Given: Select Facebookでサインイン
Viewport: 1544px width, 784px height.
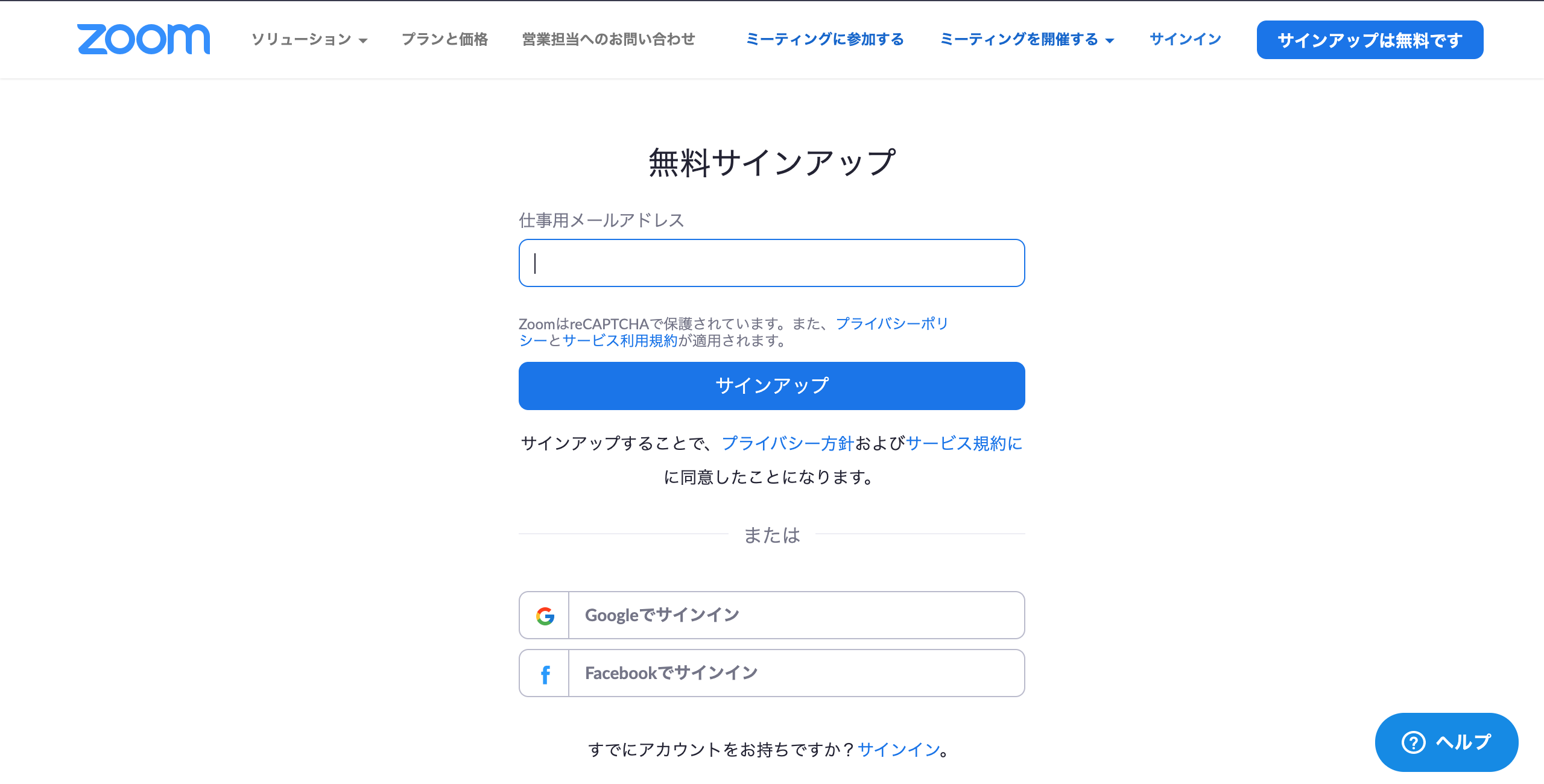Looking at the screenshot, I should 771,673.
